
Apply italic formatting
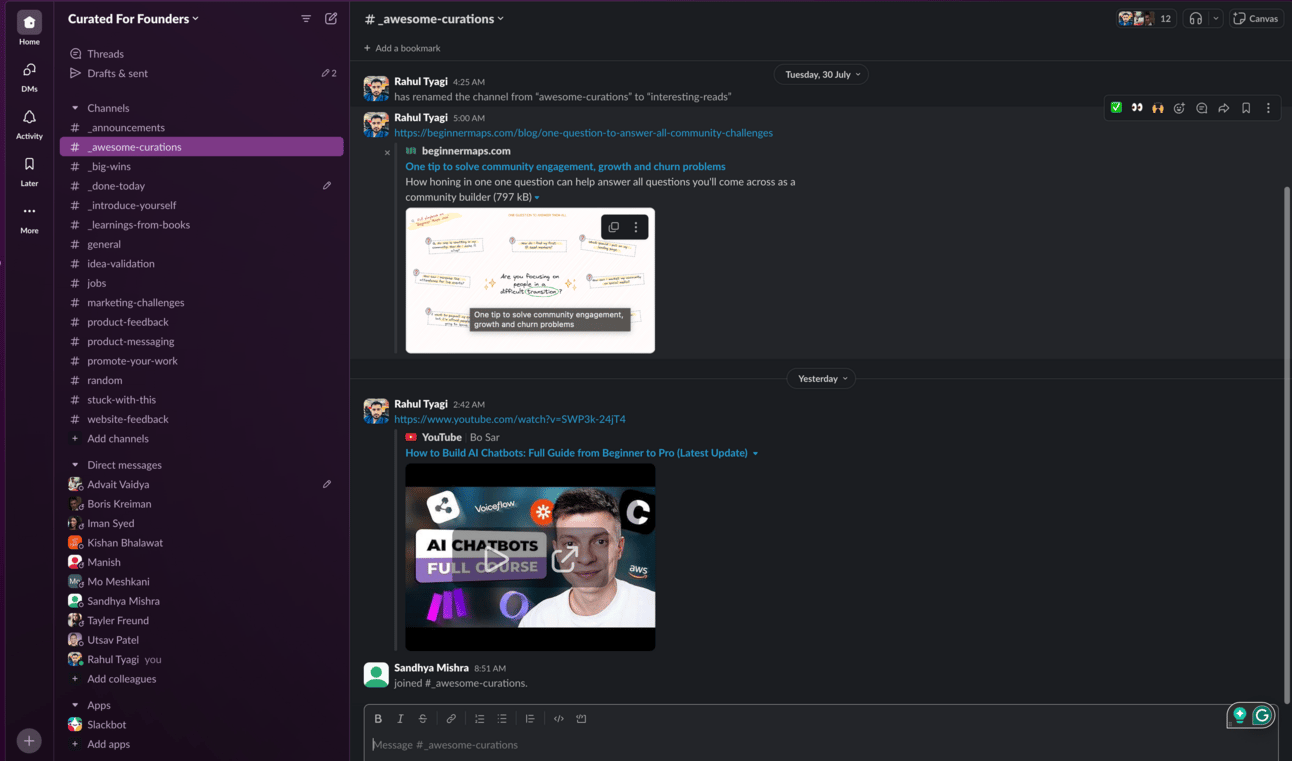(x=400, y=719)
